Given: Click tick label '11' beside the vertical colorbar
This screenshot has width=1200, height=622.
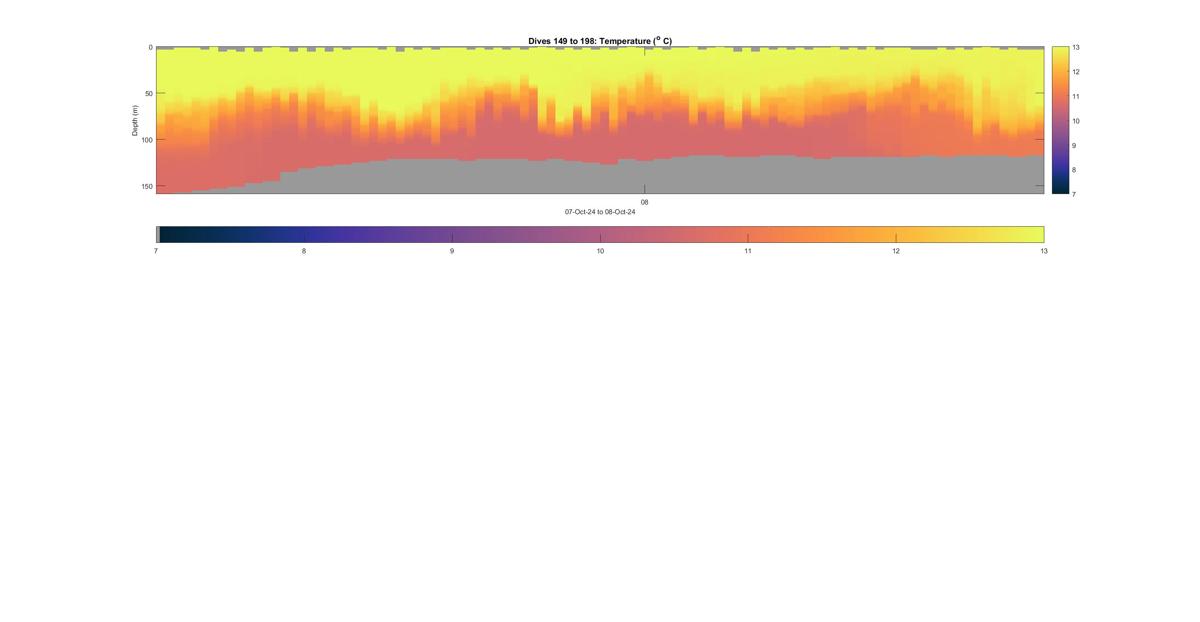Looking at the screenshot, I should [x=1076, y=96].
